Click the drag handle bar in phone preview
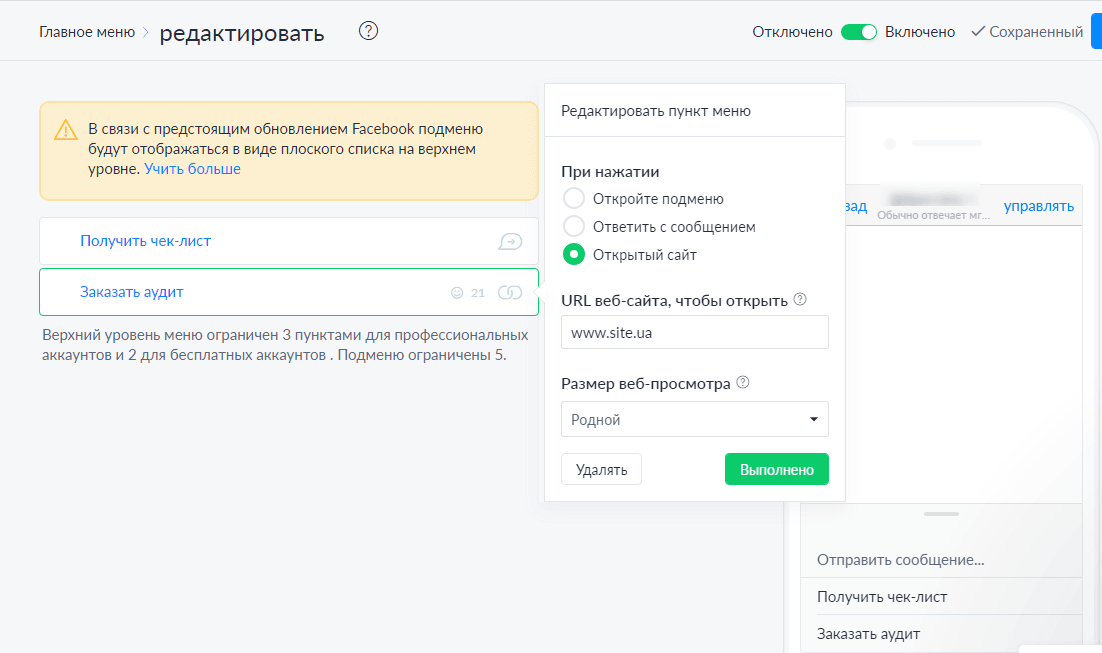The width and height of the screenshot is (1102, 653). (x=941, y=514)
